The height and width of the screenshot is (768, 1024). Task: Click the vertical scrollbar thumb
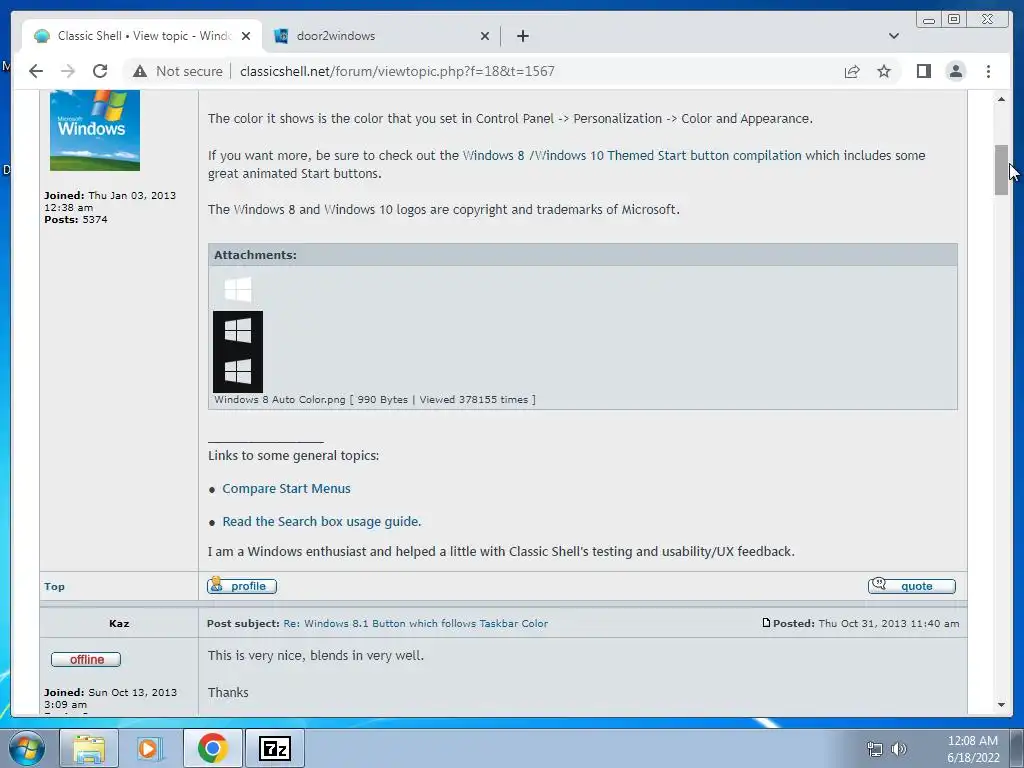click(x=1001, y=170)
